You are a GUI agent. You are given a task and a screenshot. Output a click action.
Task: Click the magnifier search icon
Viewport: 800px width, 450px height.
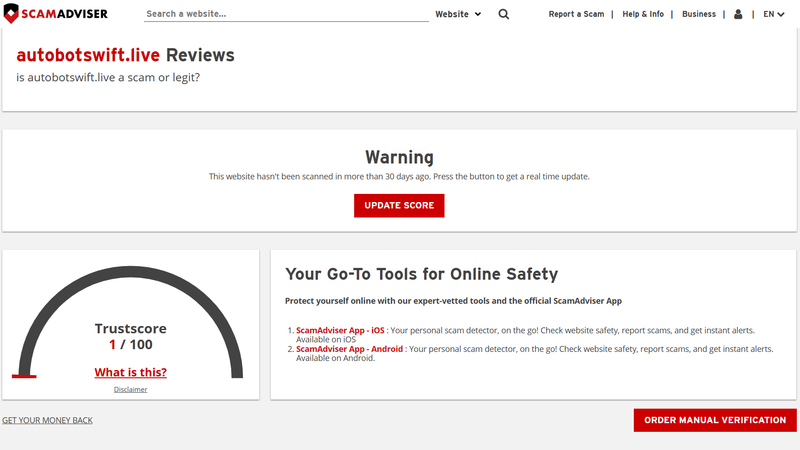(504, 14)
